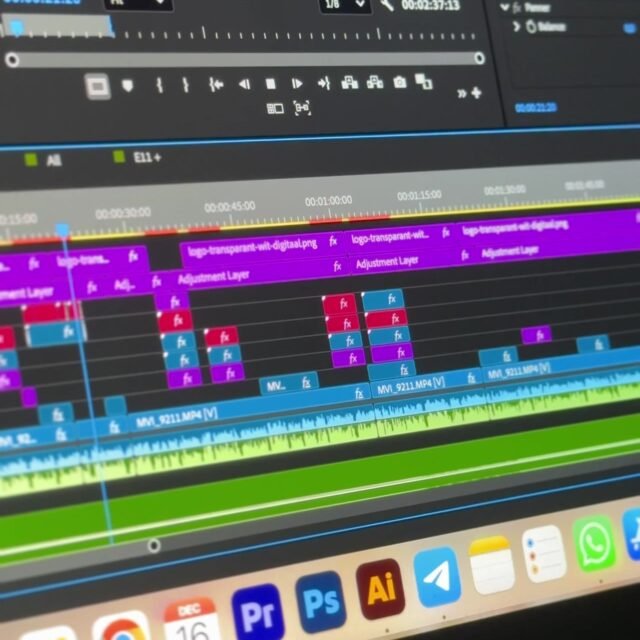Grab the left handle of monitor zoom bar
This screenshot has width=640, height=640.
pos(12,60)
